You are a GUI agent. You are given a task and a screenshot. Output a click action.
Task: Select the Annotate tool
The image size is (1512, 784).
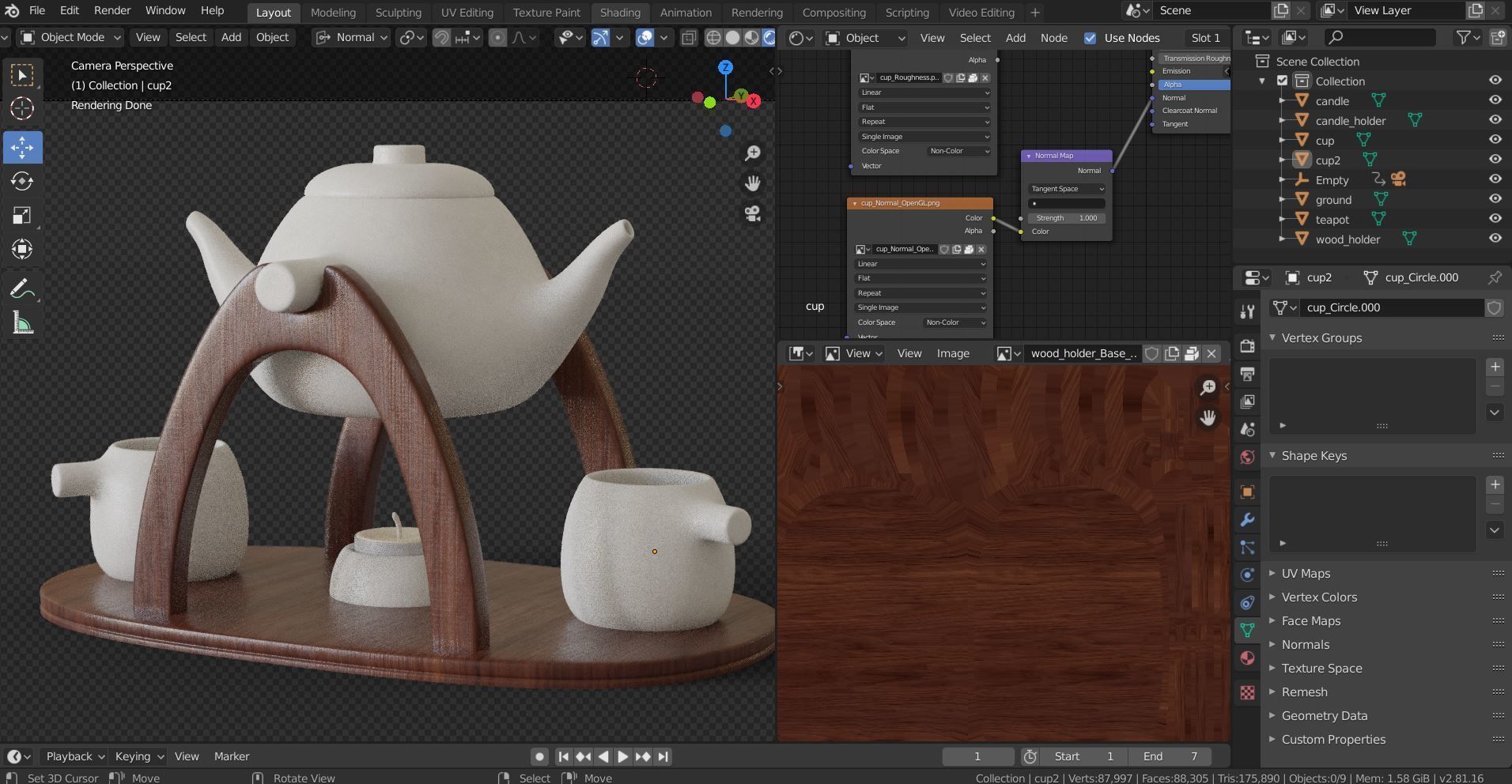click(22, 288)
